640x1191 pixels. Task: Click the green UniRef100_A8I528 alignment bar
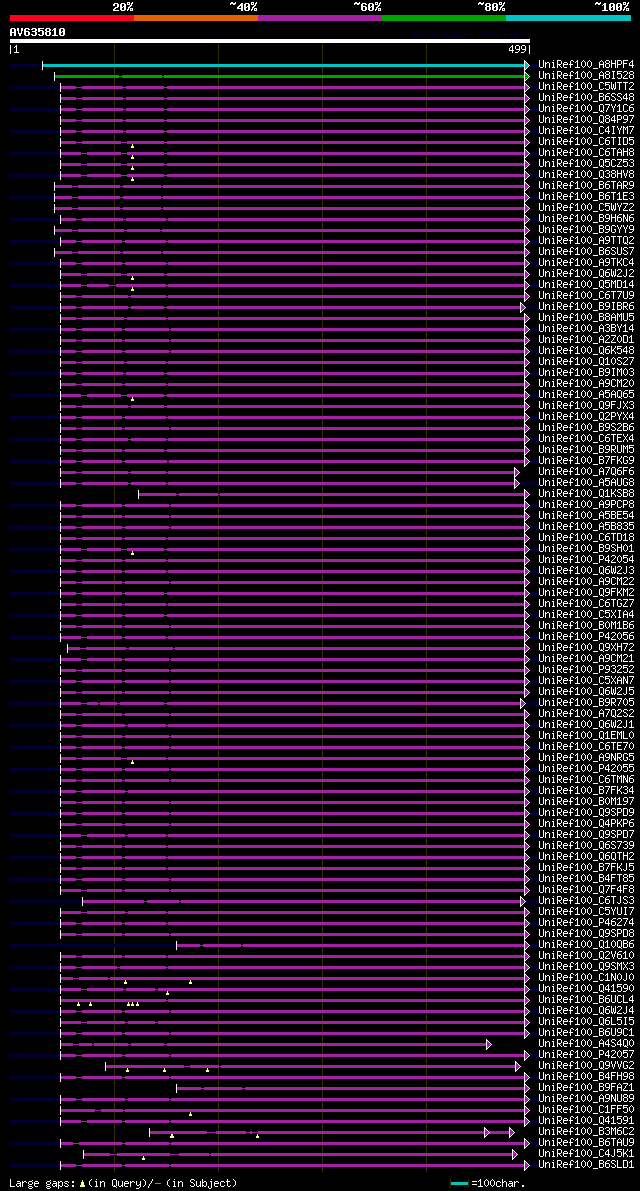tap(290, 76)
